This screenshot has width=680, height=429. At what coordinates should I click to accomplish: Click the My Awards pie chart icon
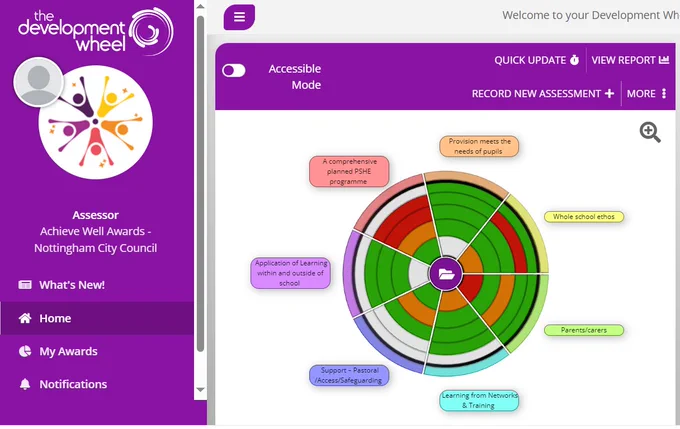tap(25, 351)
